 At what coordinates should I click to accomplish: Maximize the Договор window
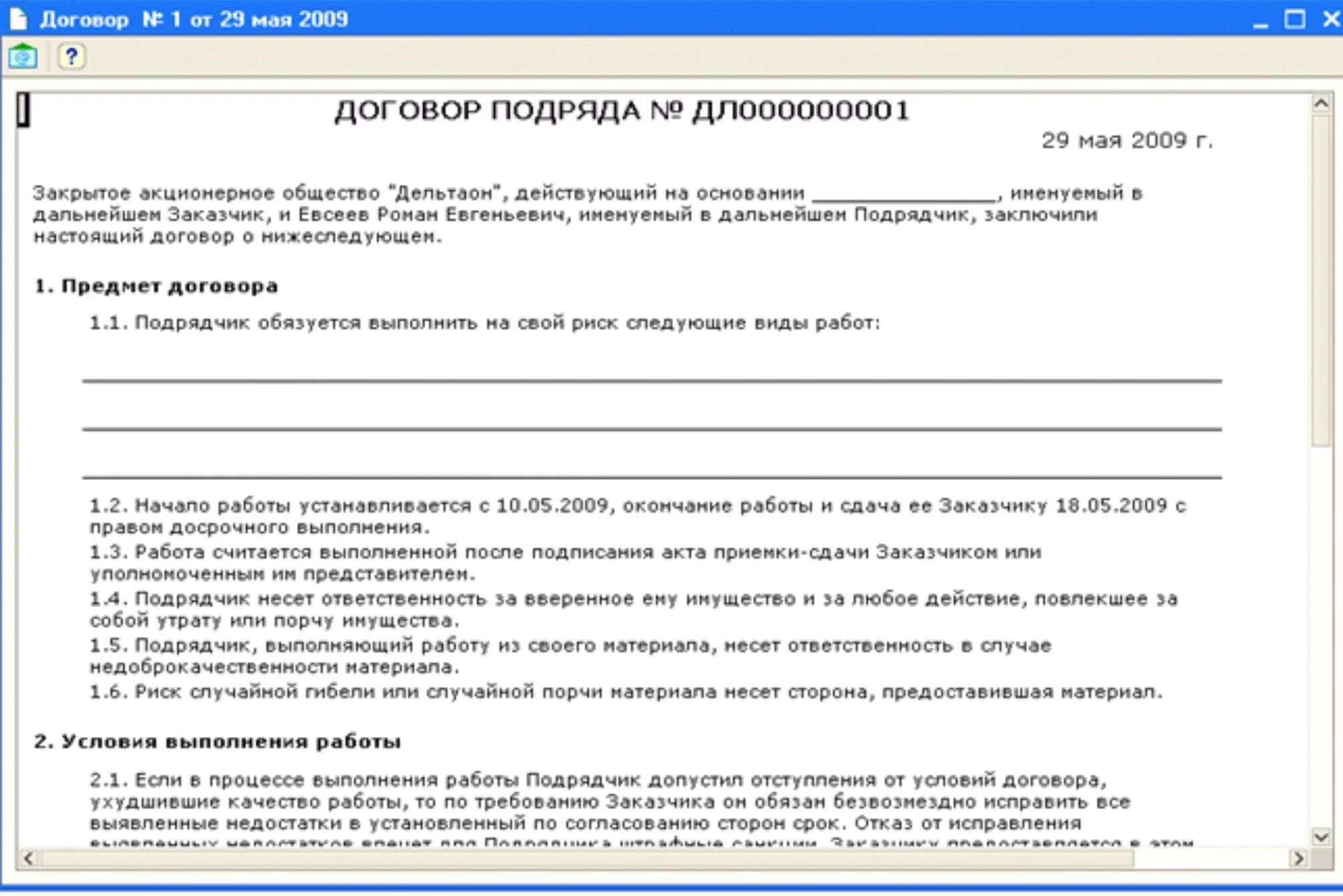pos(1294,19)
